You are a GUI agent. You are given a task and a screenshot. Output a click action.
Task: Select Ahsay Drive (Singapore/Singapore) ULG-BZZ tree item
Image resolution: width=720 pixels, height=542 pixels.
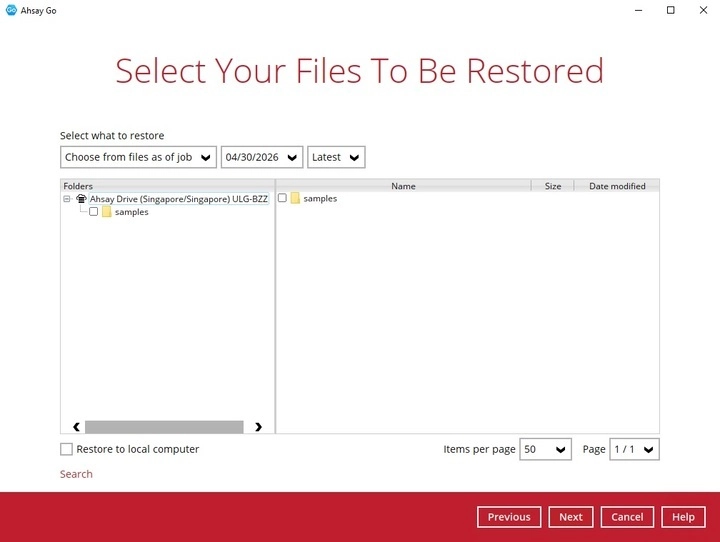coord(179,199)
